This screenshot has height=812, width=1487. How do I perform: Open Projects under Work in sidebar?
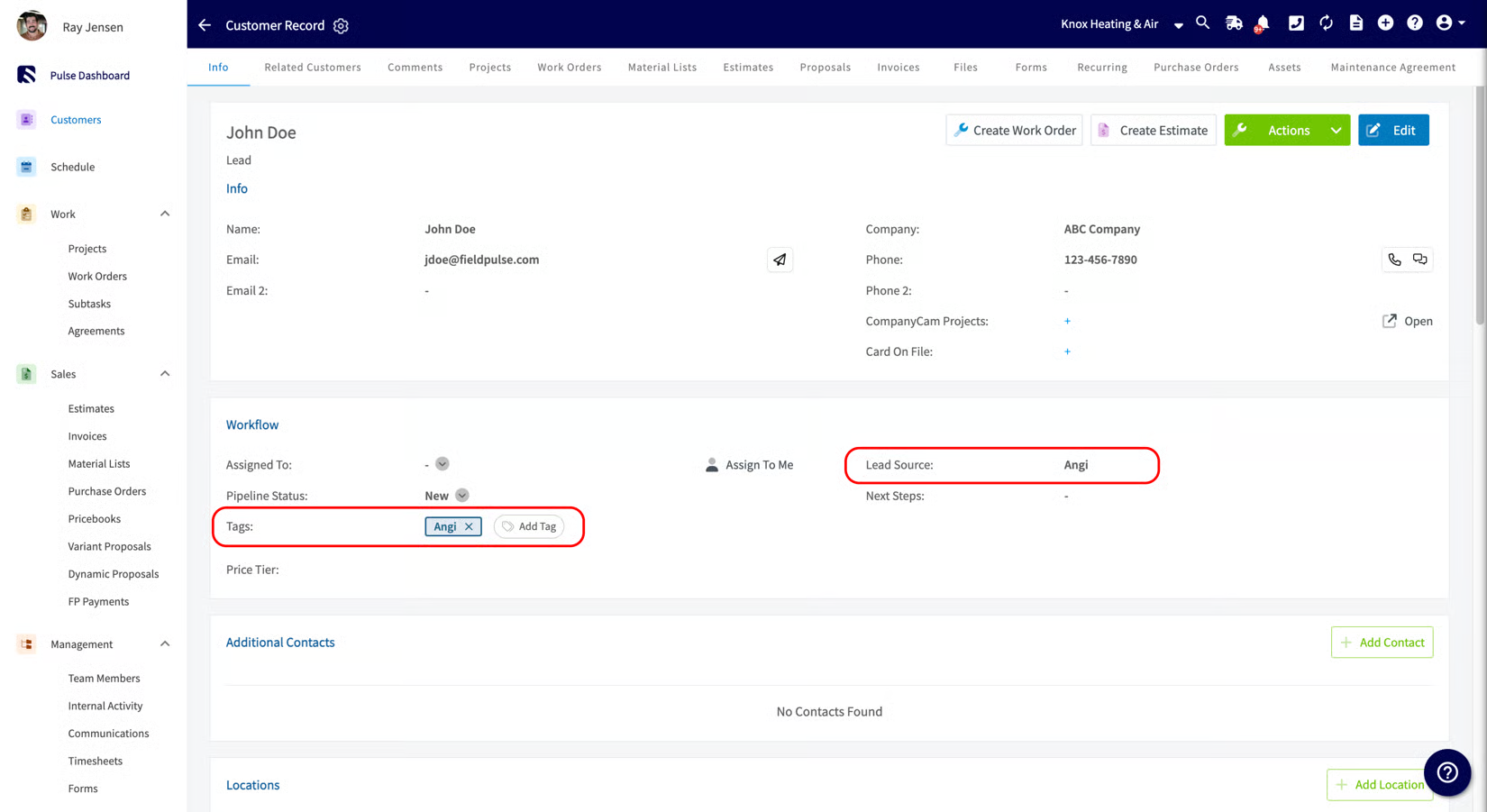pos(87,249)
